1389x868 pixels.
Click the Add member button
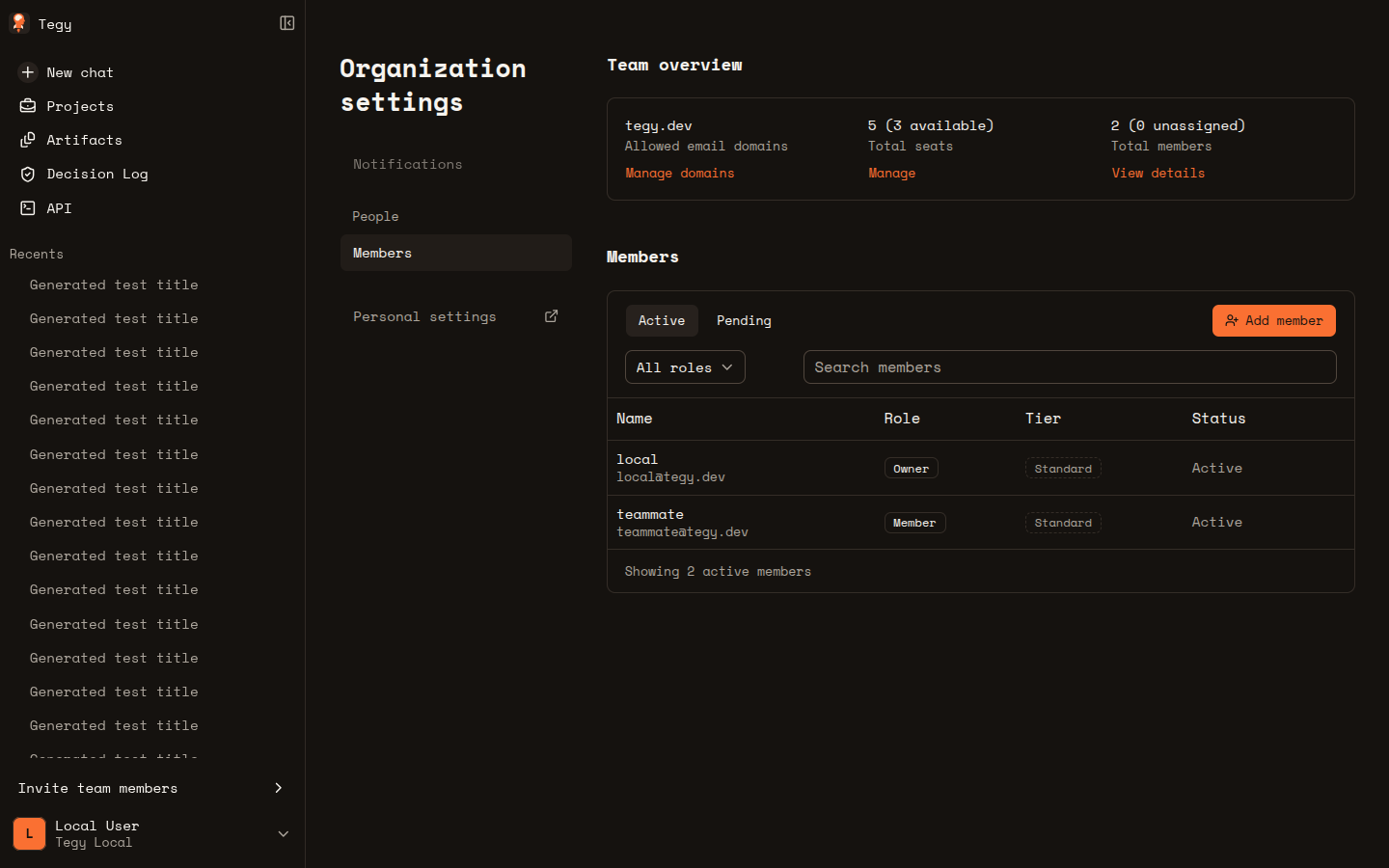pyautogui.click(x=1273, y=321)
